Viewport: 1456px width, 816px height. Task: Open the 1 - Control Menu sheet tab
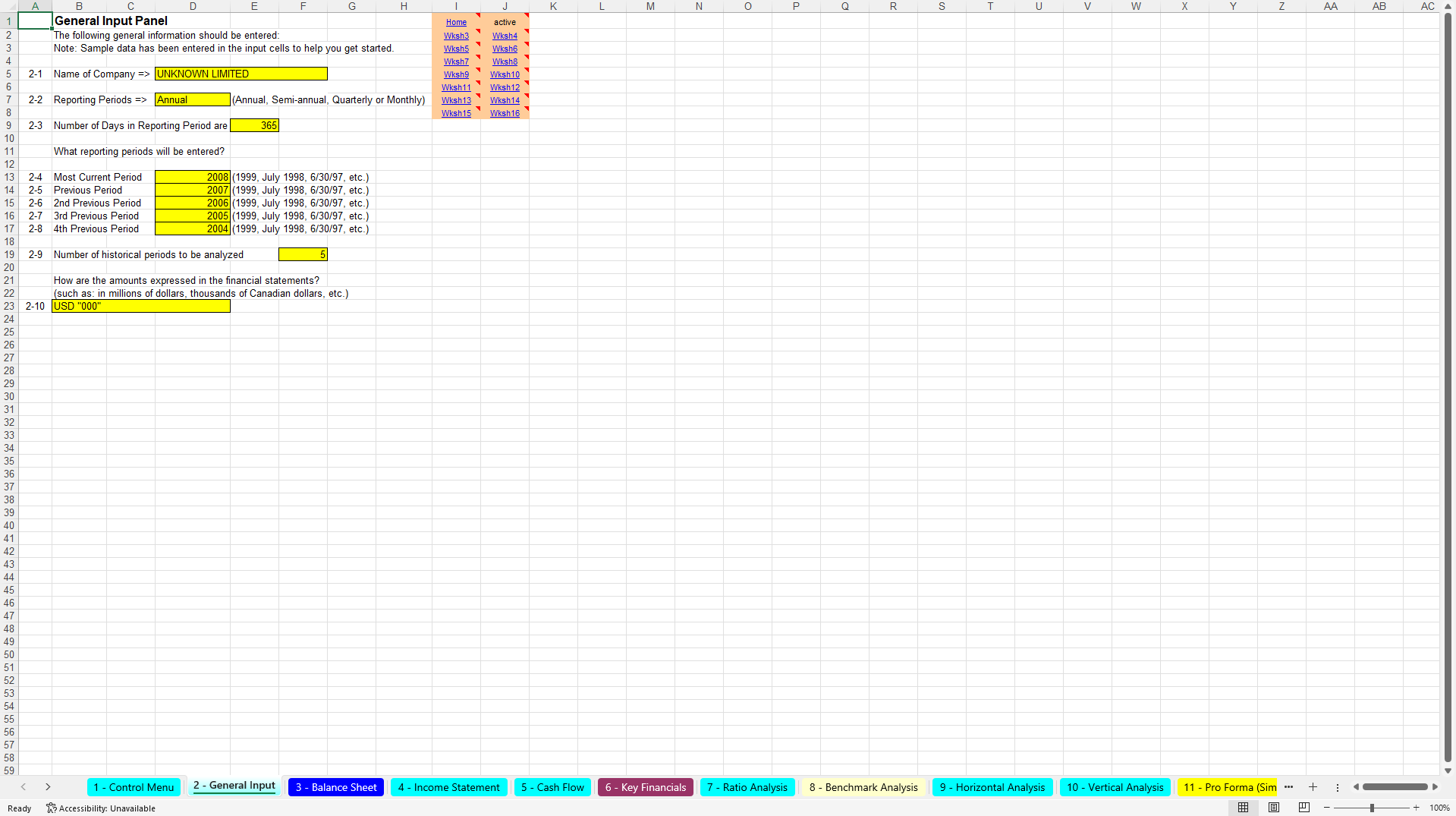click(x=134, y=787)
